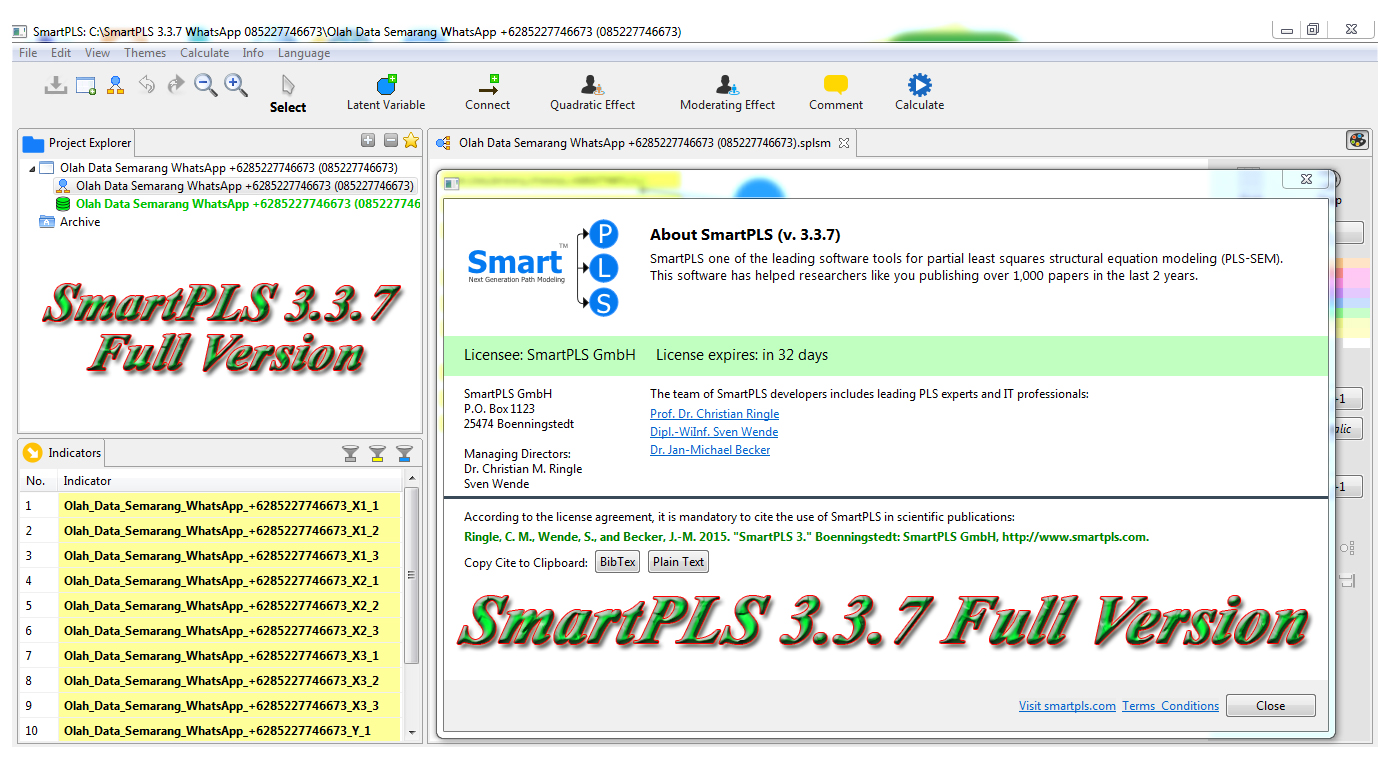The width and height of the screenshot is (1381, 781).
Task: Select the Project Explorer tab
Action: point(76,143)
